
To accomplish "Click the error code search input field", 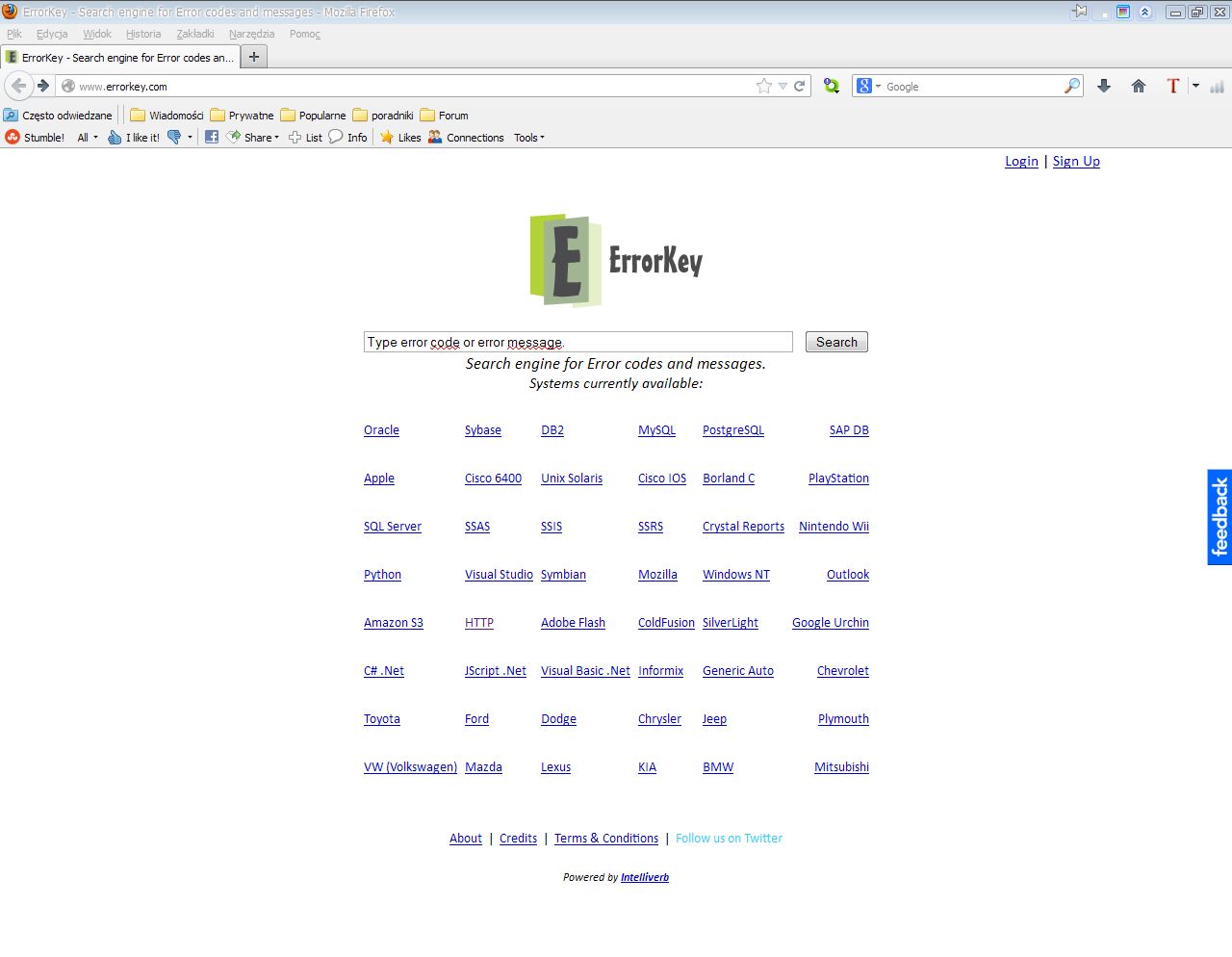I will click(578, 342).
